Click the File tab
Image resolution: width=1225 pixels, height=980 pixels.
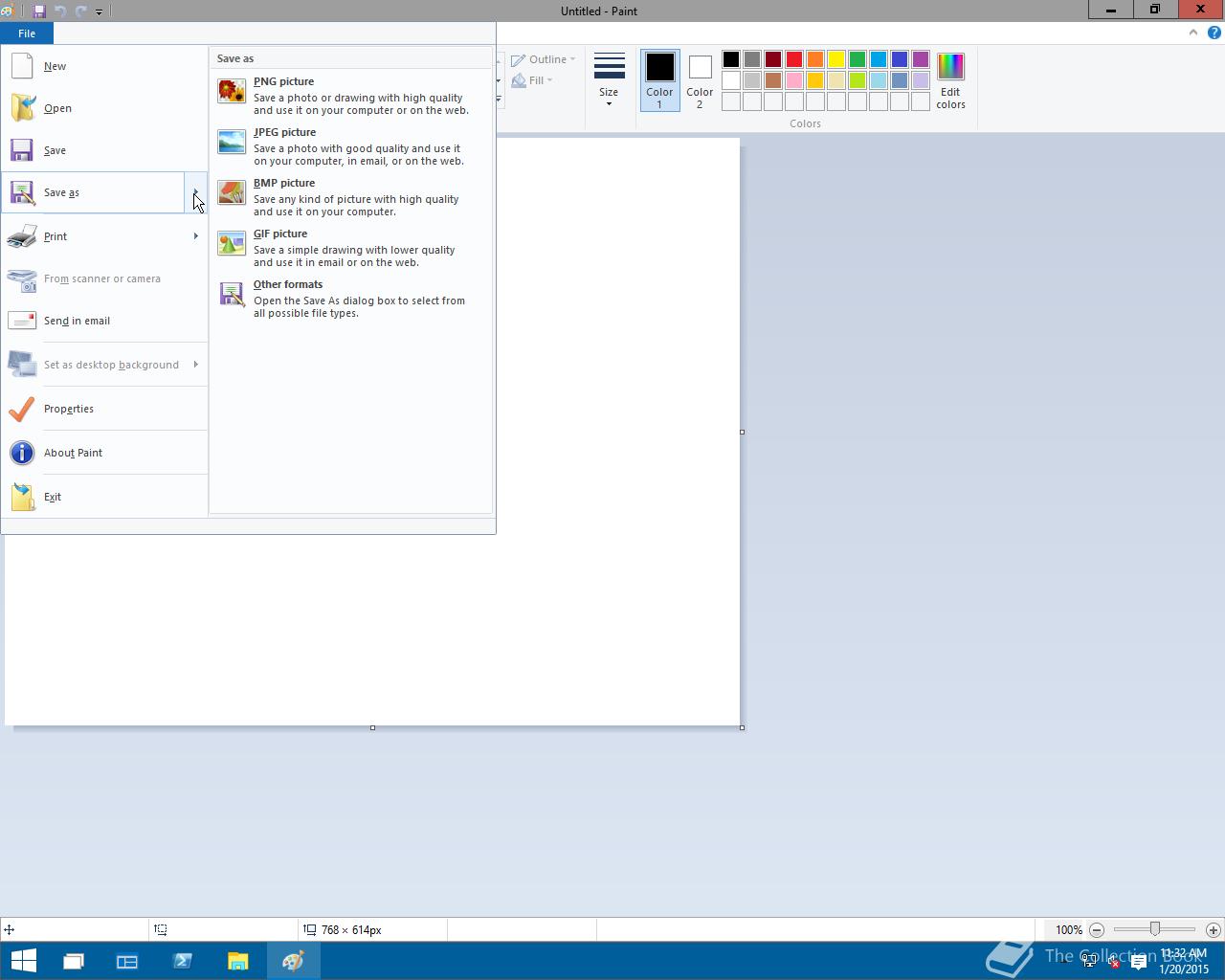pos(27,33)
